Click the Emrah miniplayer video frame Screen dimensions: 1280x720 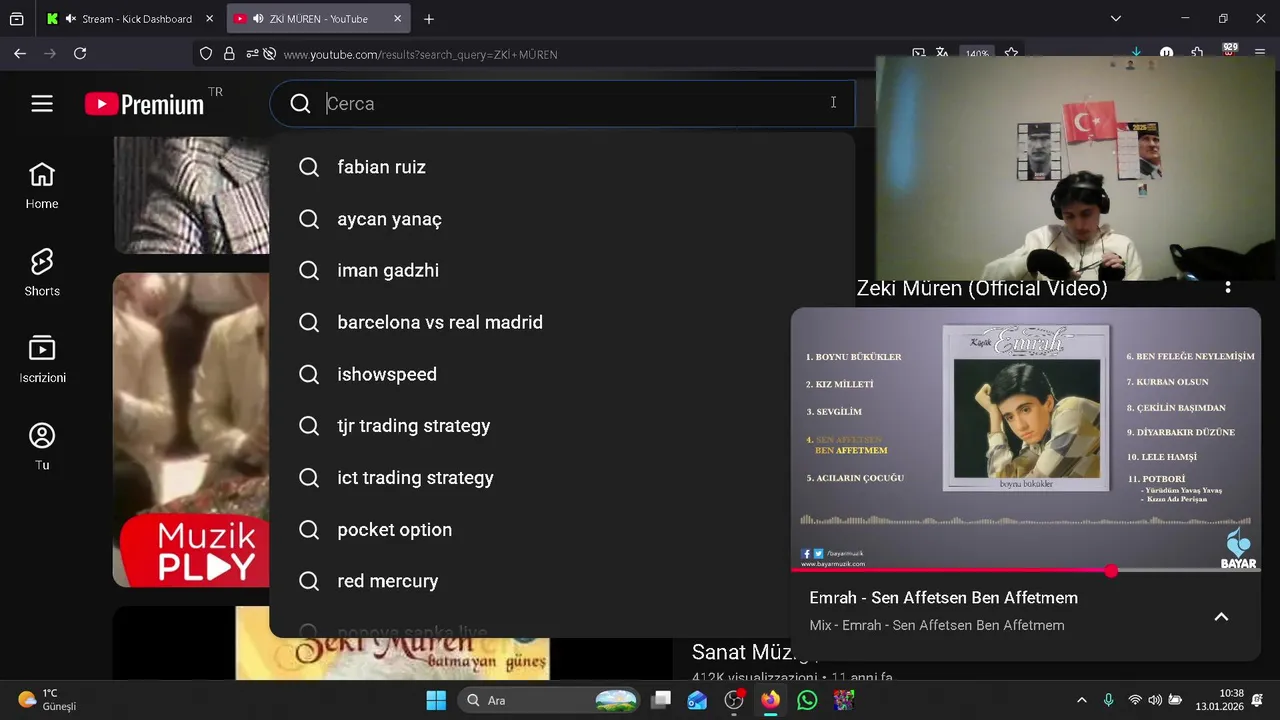(1026, 439)
